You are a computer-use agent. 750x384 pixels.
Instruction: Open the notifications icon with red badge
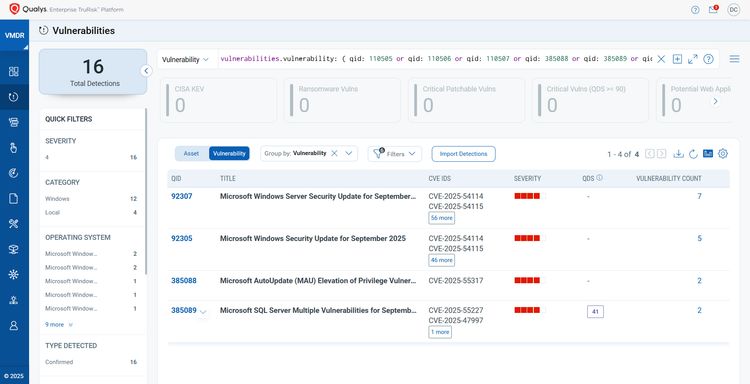pos(713,10)
